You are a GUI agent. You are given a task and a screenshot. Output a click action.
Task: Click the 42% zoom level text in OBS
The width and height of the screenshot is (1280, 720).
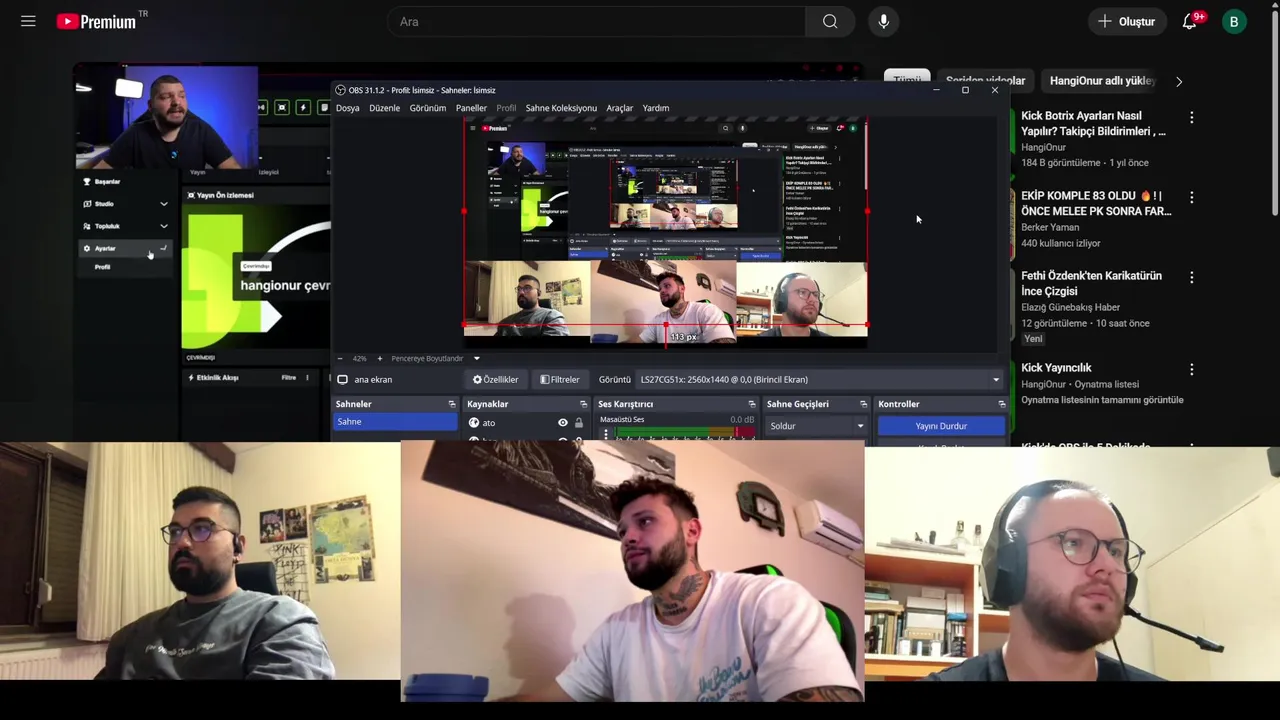(359, 358)
